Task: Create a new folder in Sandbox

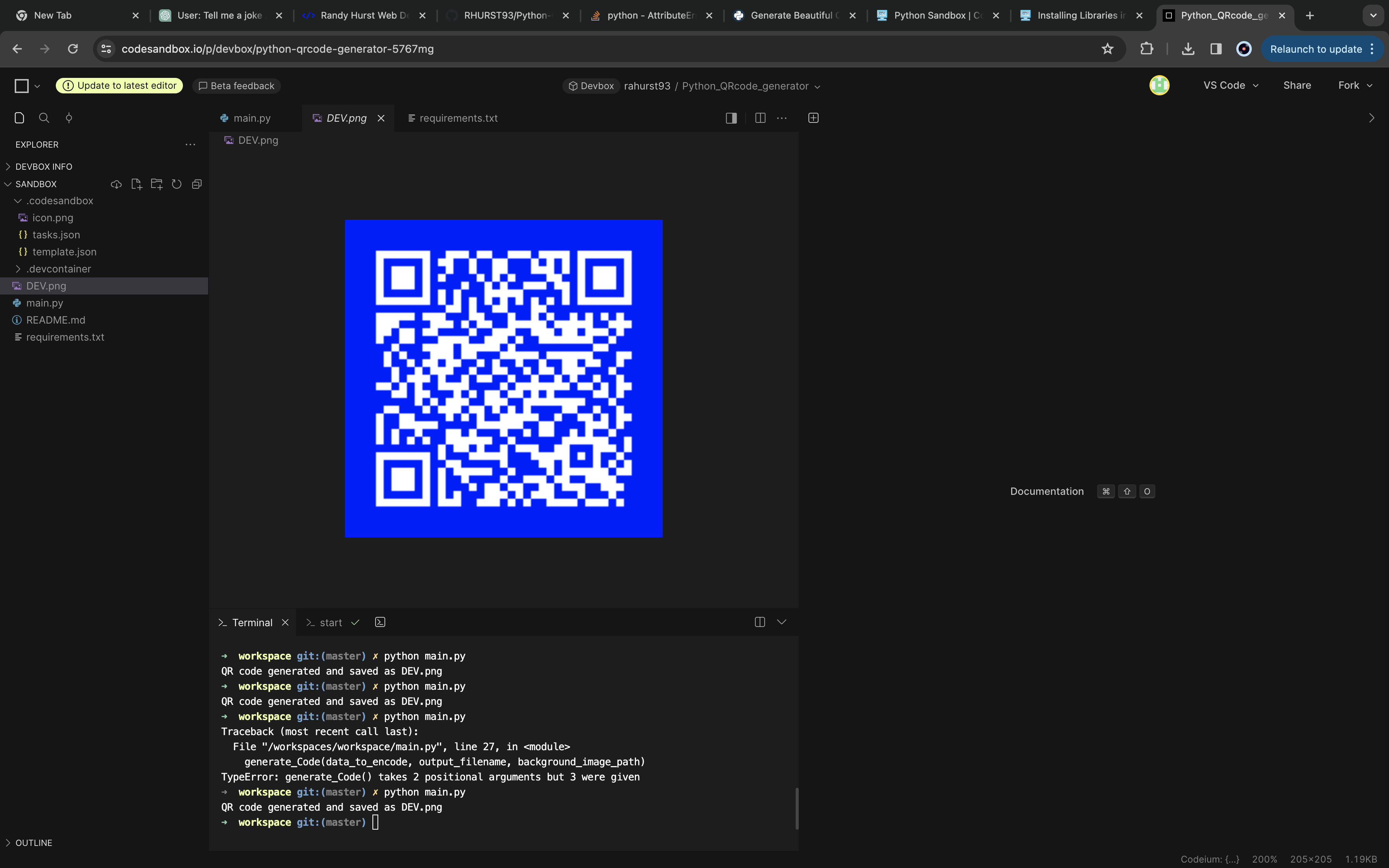Action: point(156,184)
